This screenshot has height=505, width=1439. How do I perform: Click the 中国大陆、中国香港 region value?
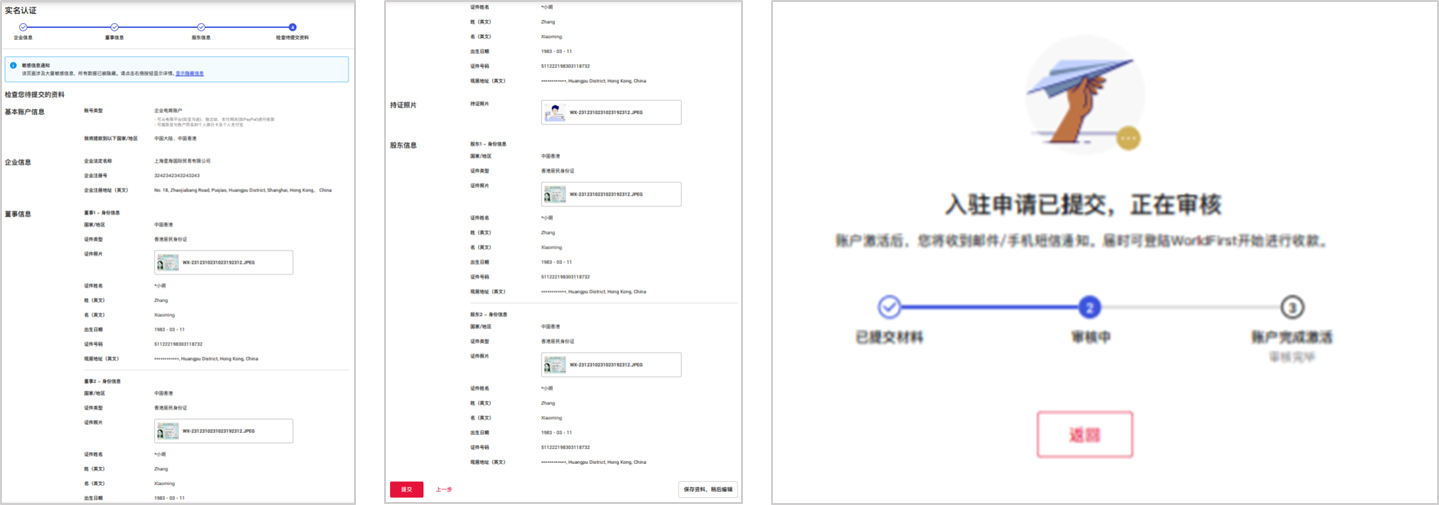click(176, 138)
